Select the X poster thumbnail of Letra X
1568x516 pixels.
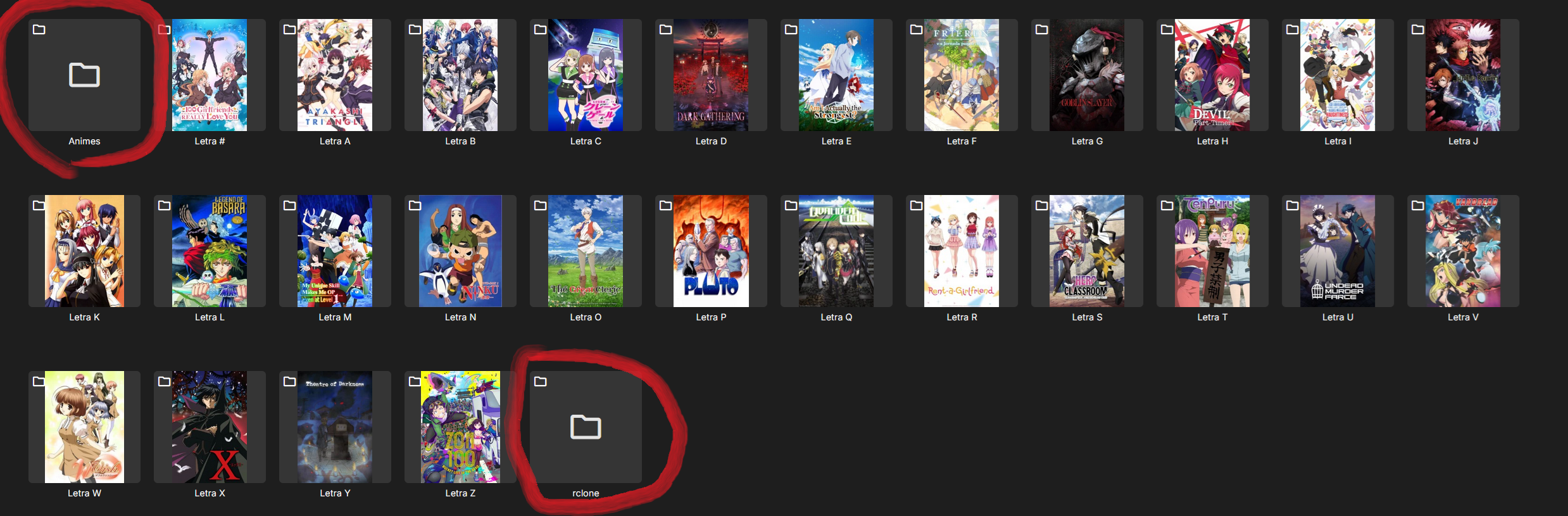coord(210,427)
